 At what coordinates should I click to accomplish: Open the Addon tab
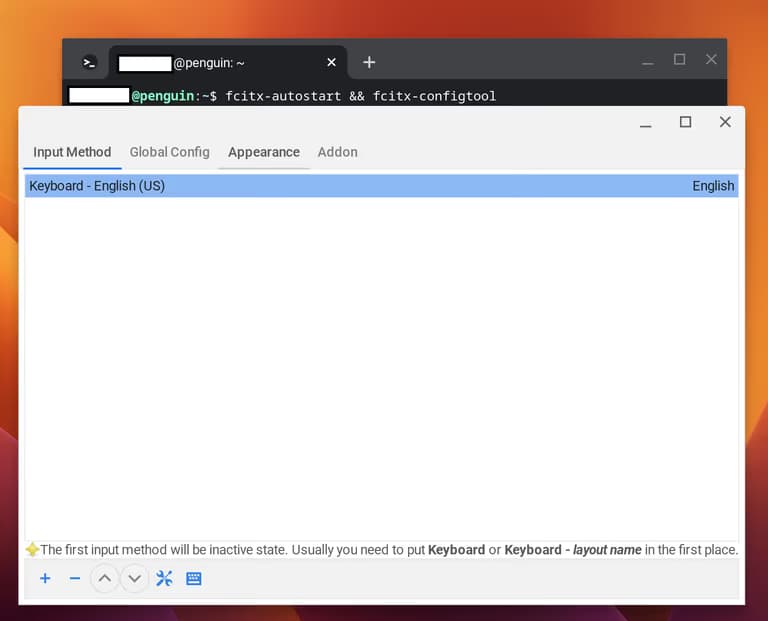(337, 152)
